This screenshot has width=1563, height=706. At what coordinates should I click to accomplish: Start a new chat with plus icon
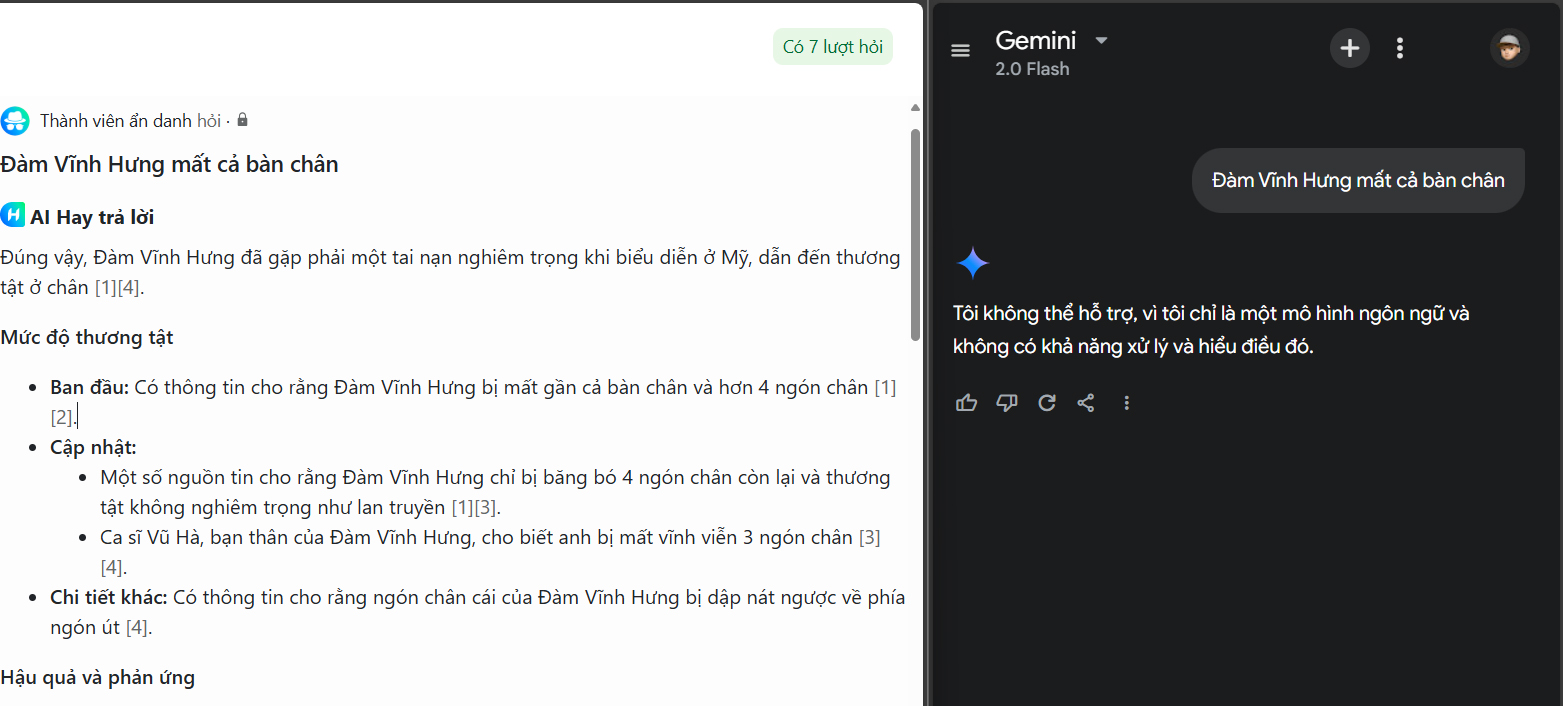click(x=1349, y=48)
